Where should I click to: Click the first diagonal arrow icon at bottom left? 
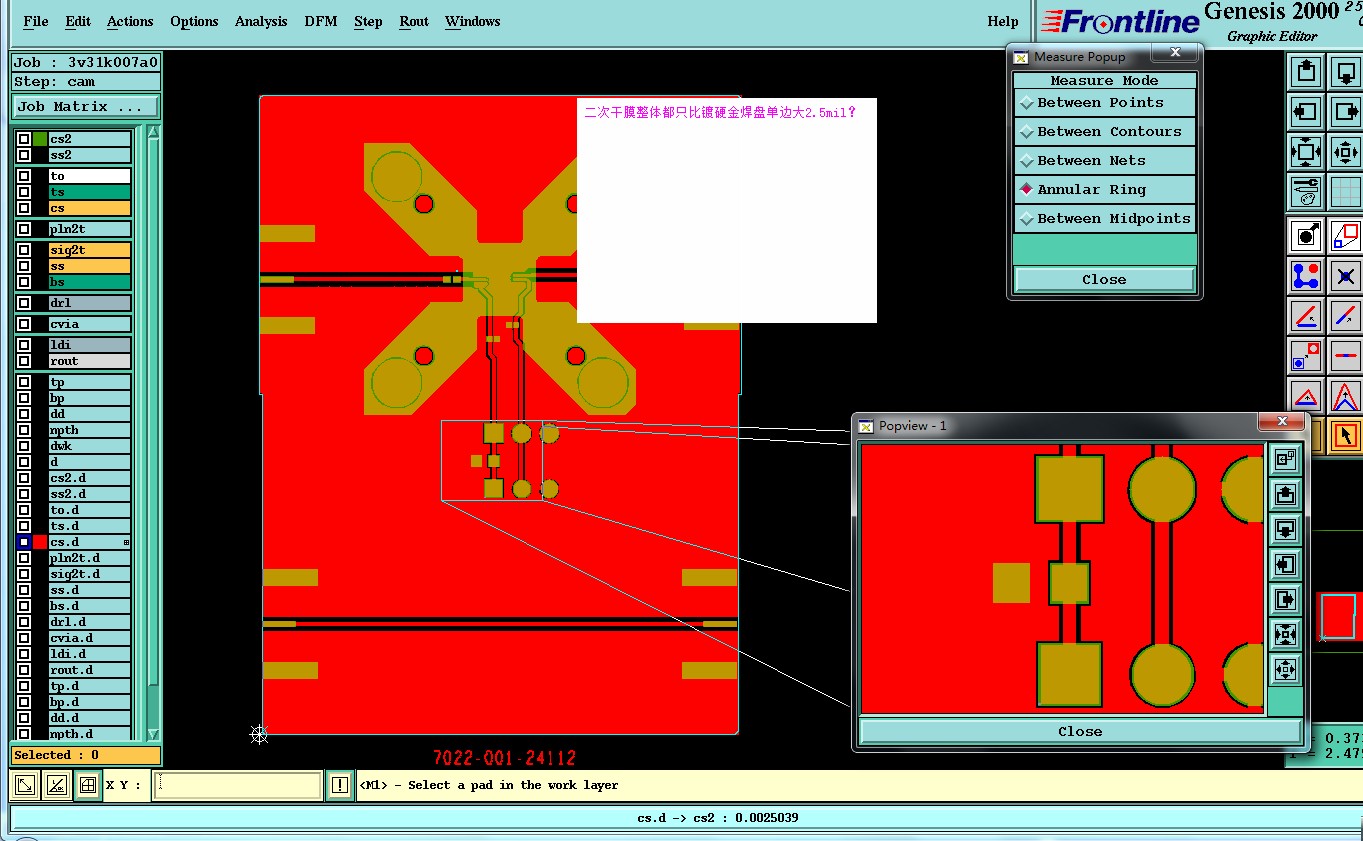(x=26, y=785)
